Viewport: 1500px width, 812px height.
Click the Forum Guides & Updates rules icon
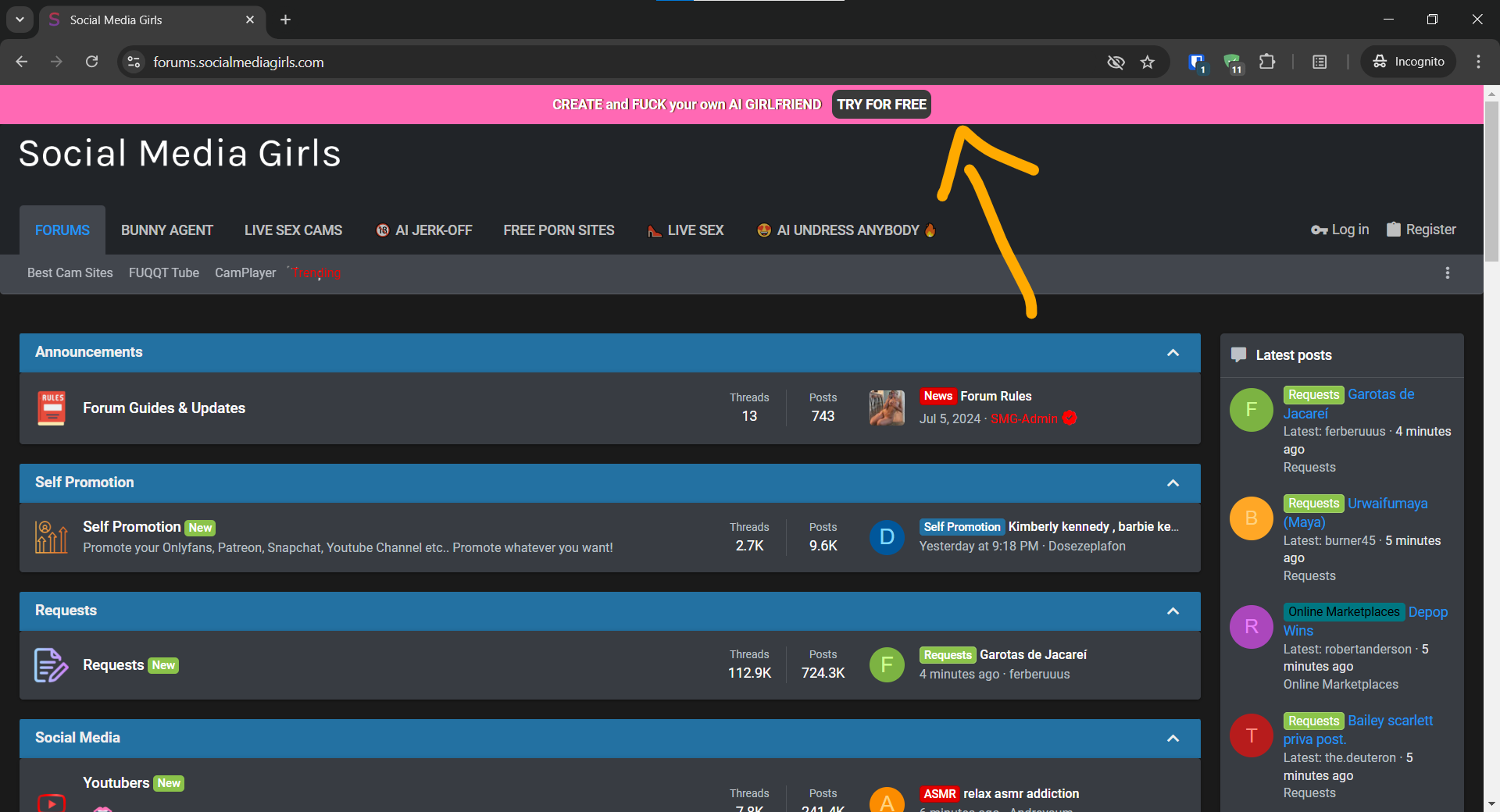pyautogui.click(x=50, y=407)
